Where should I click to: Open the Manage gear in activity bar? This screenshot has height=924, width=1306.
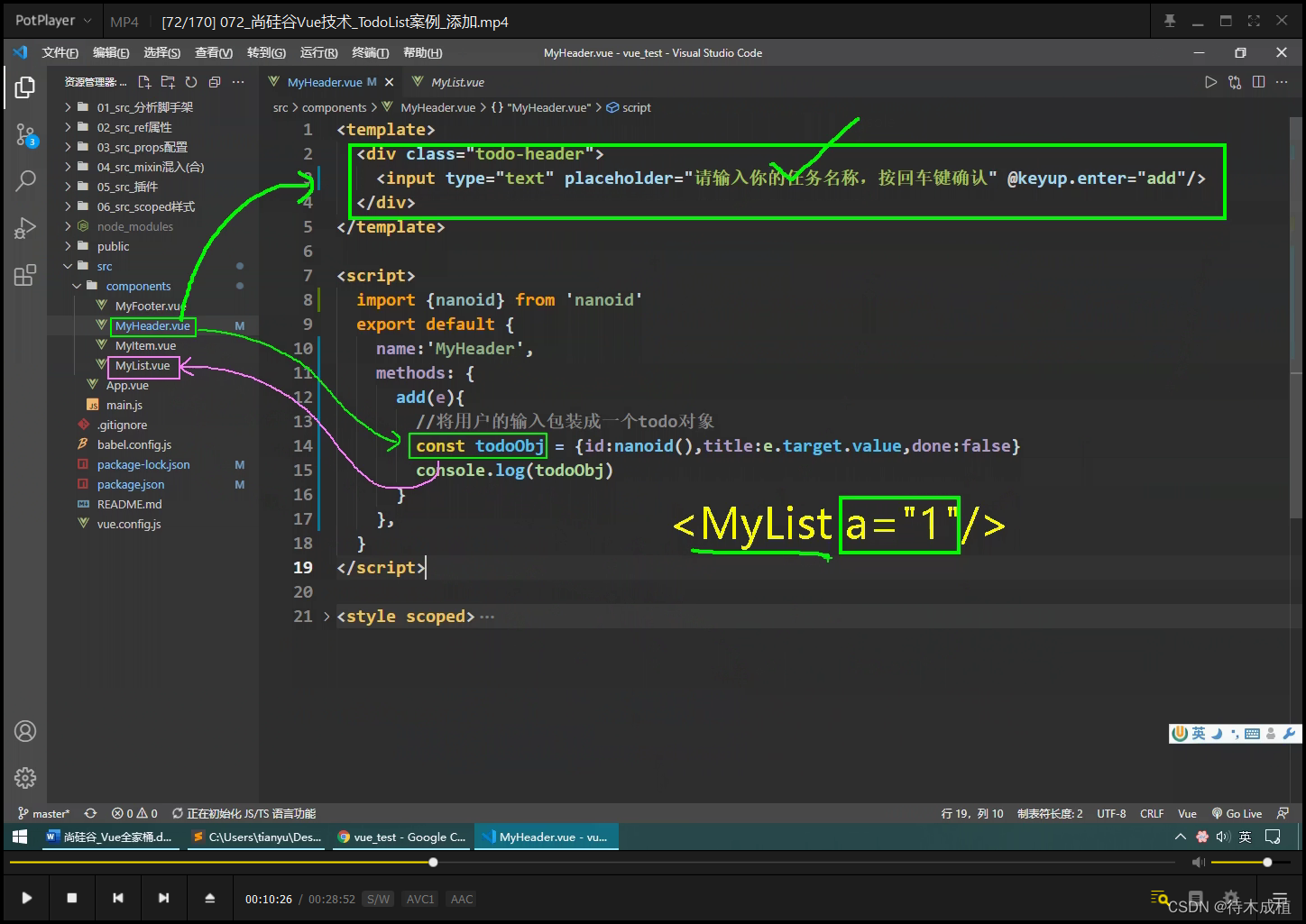tap(25, 777)
